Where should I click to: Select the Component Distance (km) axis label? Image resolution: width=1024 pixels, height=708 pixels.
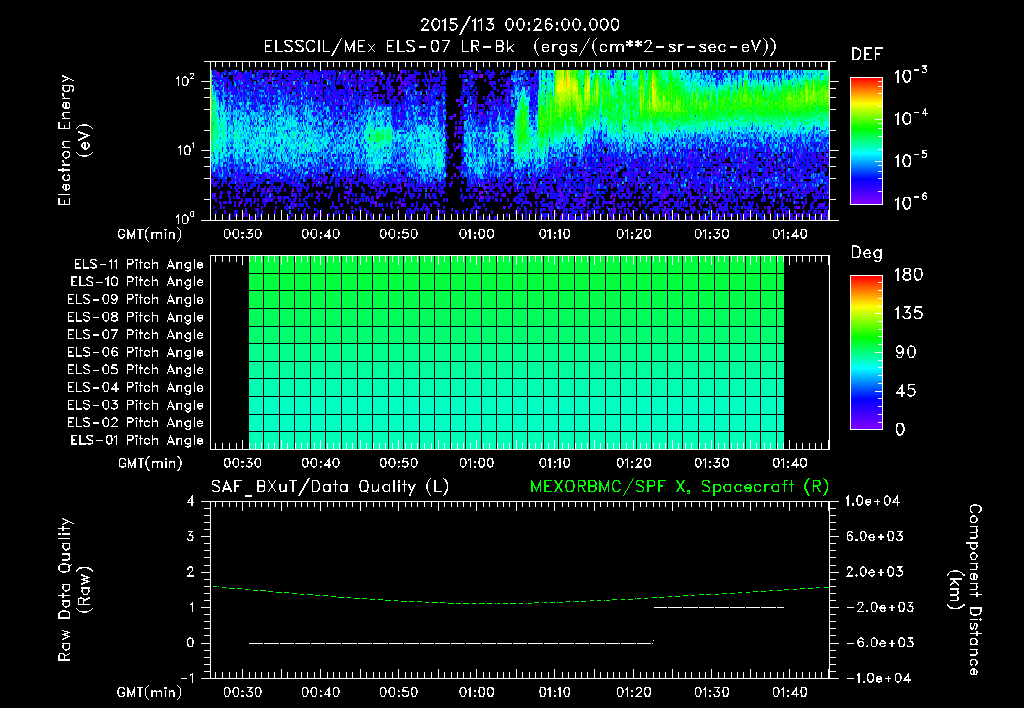tap(965, 590)
